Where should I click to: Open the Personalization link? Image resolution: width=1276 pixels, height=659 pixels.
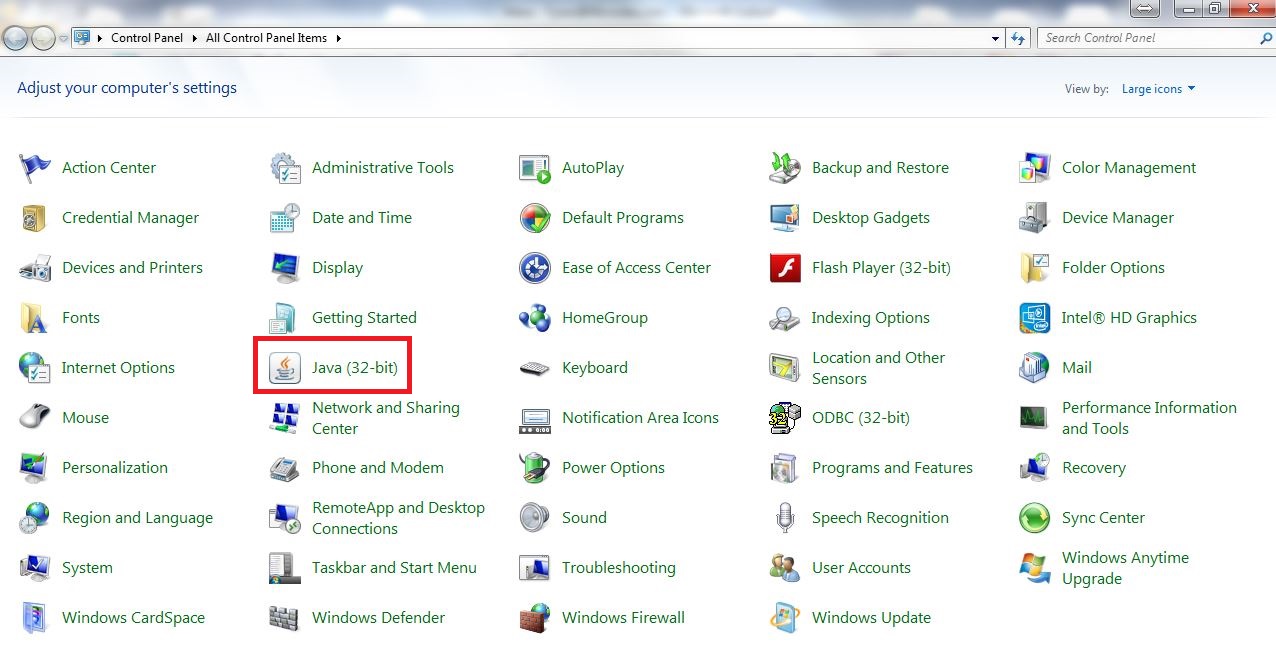pos(115,468)
